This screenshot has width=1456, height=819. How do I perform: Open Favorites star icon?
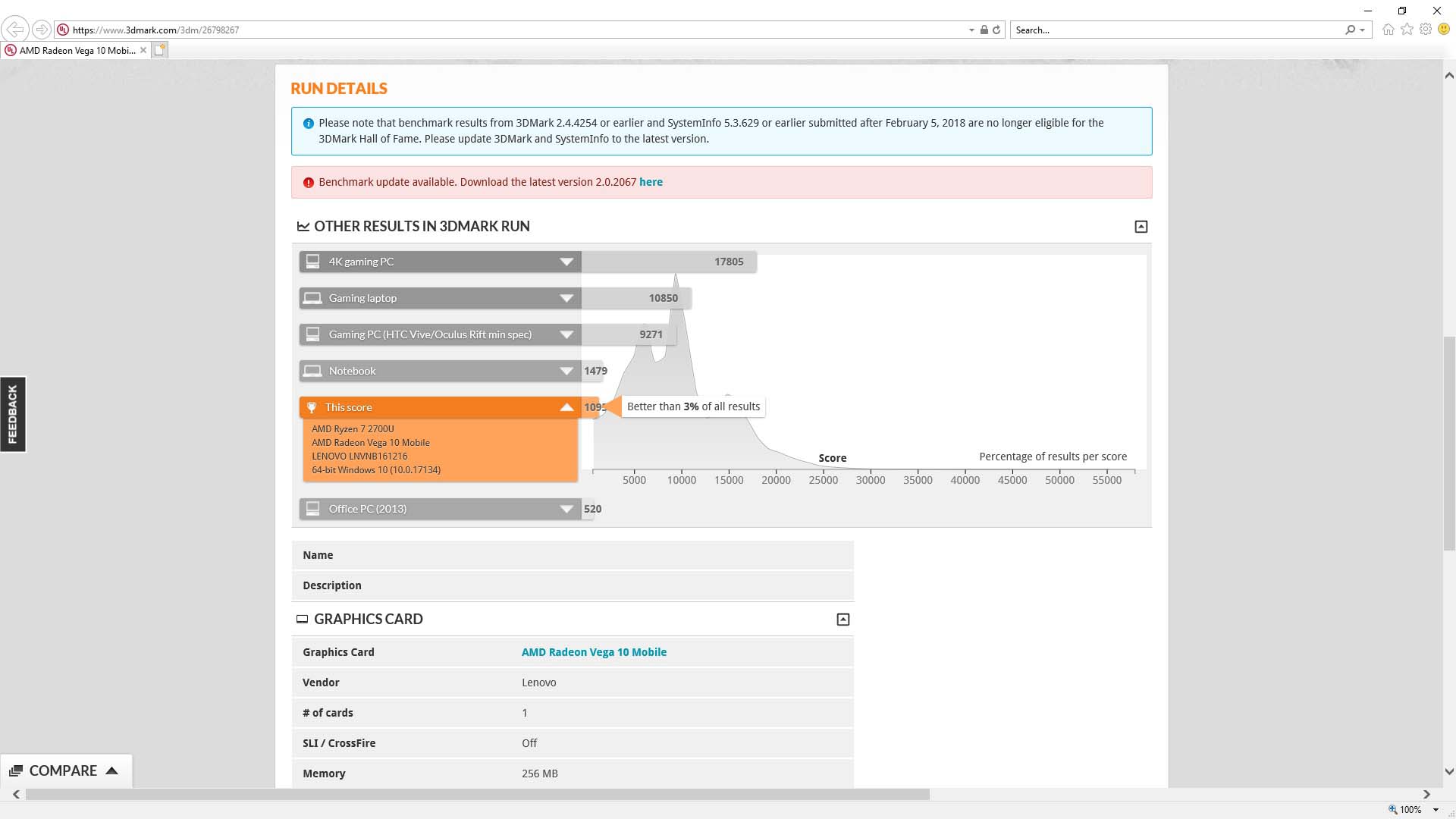pos(1407,30)
